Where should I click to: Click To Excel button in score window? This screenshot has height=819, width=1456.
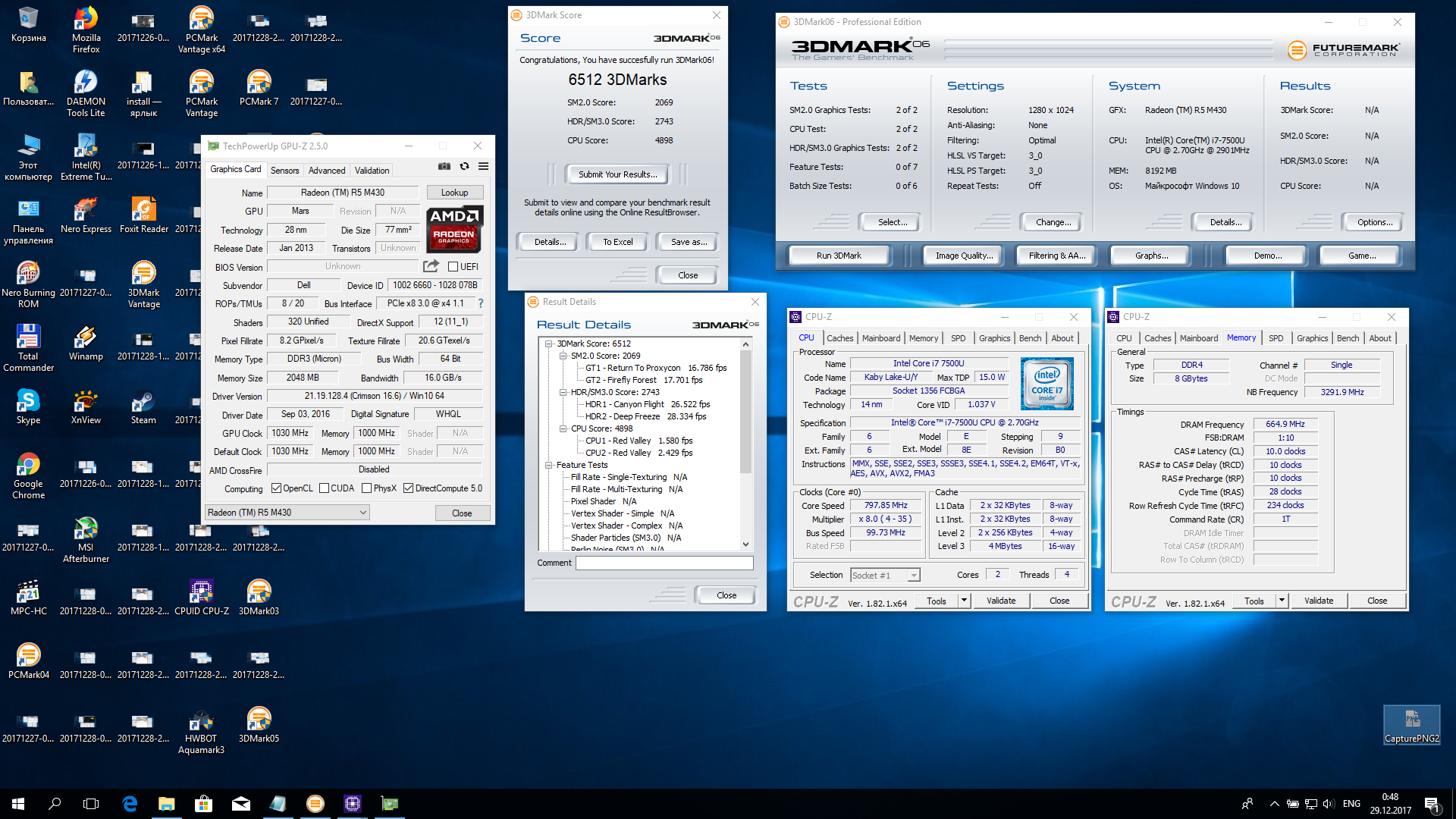(x=618, y=242)
